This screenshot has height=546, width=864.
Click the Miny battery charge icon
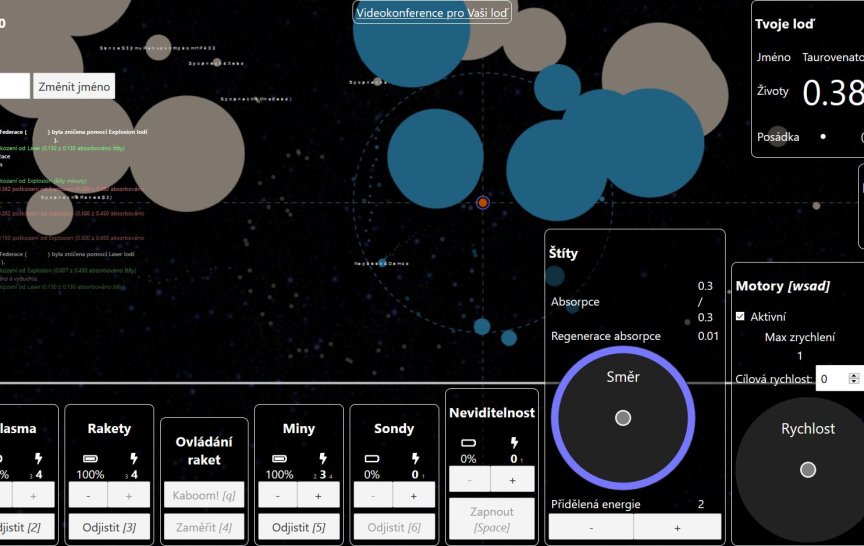coord(279,459)
